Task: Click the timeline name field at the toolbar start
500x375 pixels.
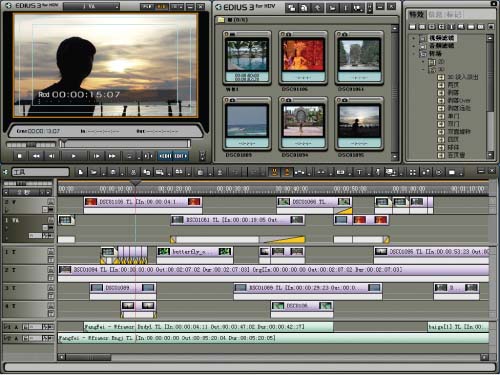Action: tap(40, 172)
